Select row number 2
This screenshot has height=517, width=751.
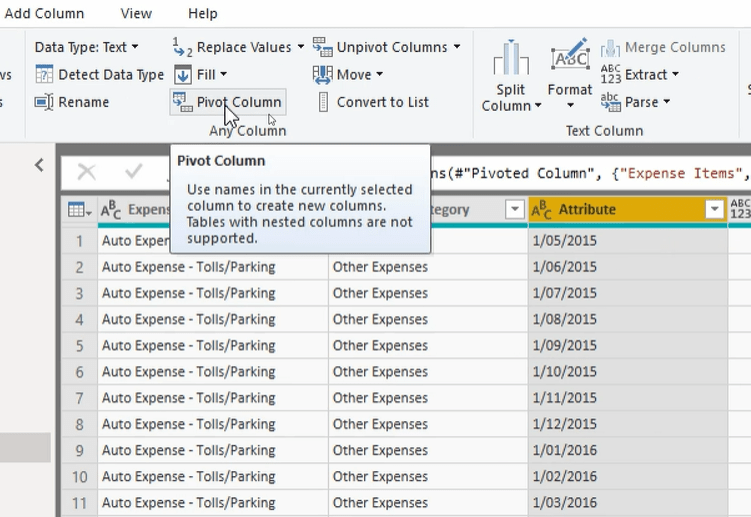(x=80, y=267)
